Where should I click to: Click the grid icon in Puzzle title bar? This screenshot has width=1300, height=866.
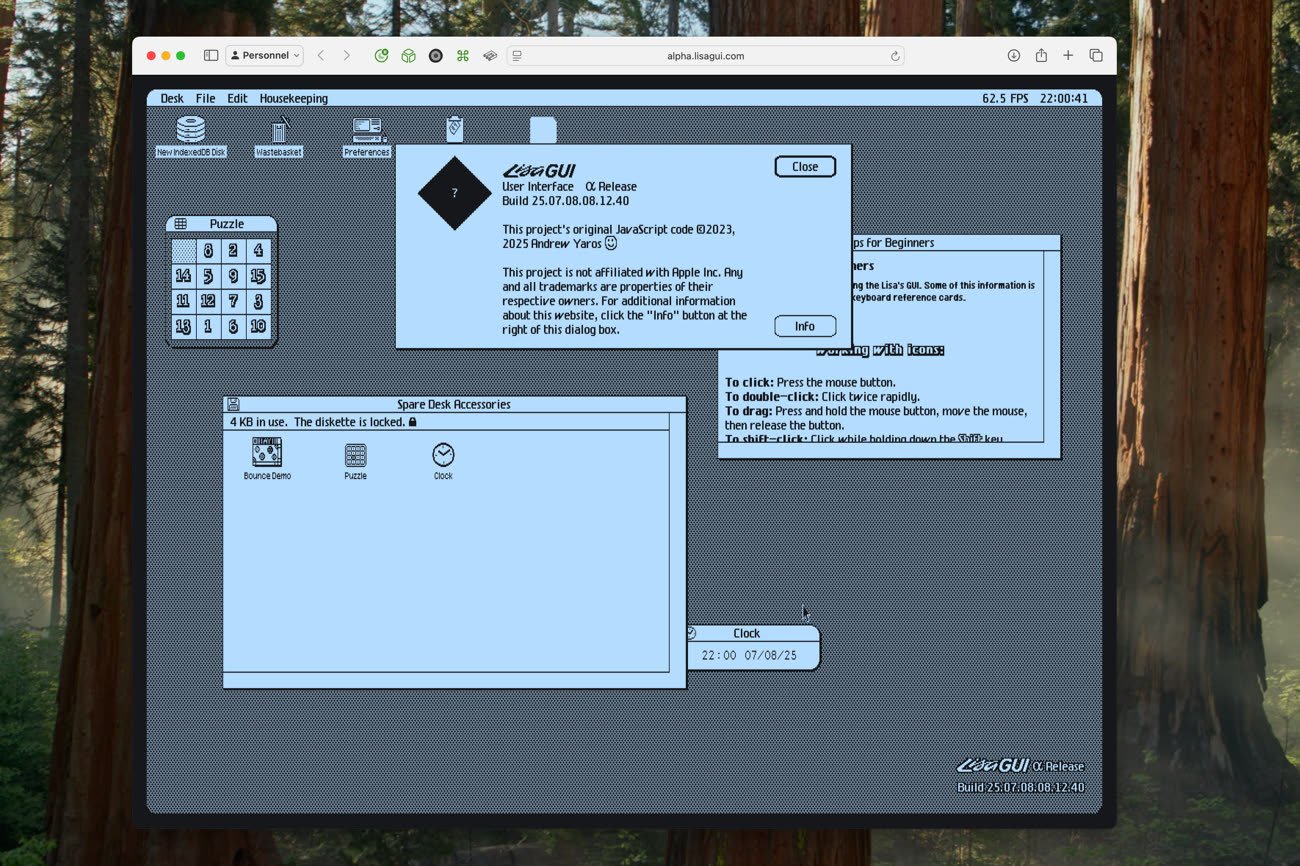tap(180, 224)
